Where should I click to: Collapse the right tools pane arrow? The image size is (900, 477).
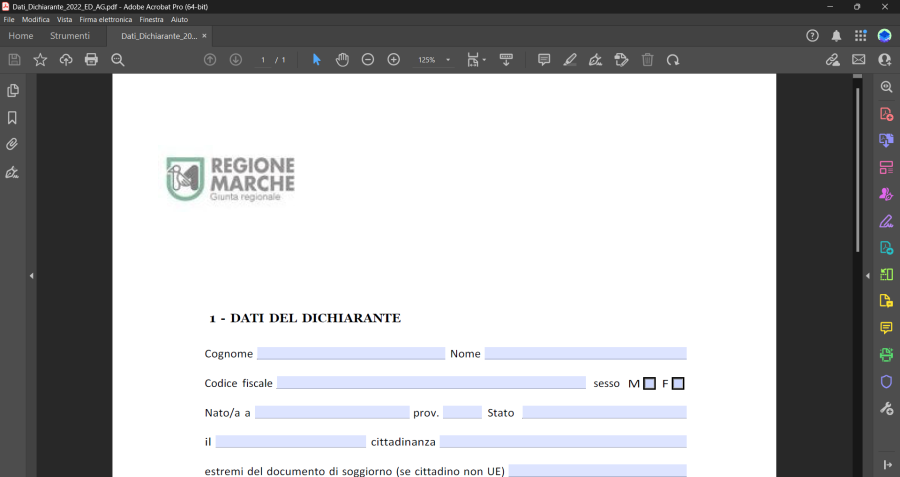click(x=867, y=275)
